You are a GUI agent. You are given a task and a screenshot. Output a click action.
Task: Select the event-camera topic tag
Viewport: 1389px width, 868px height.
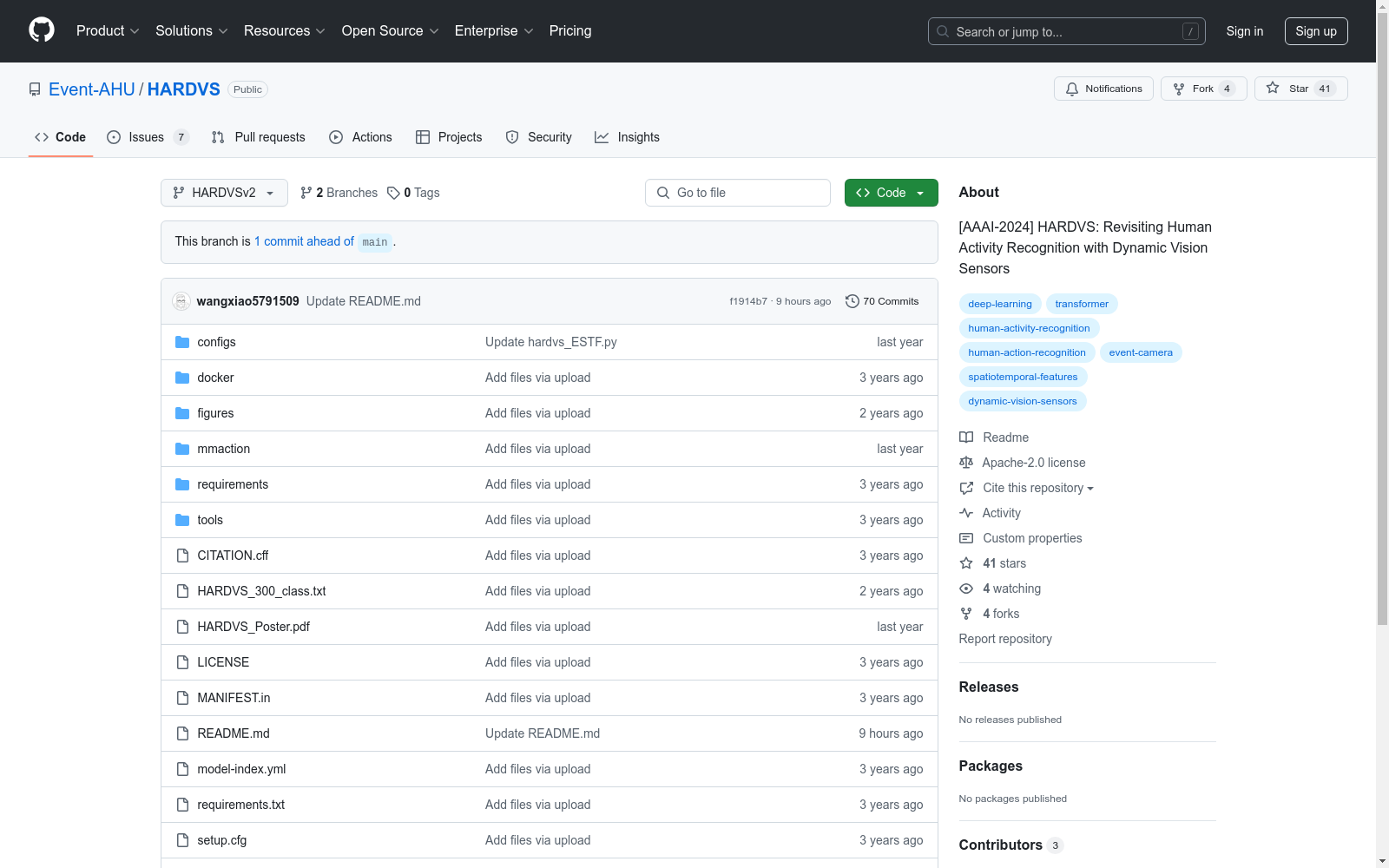click(1141, 352)
